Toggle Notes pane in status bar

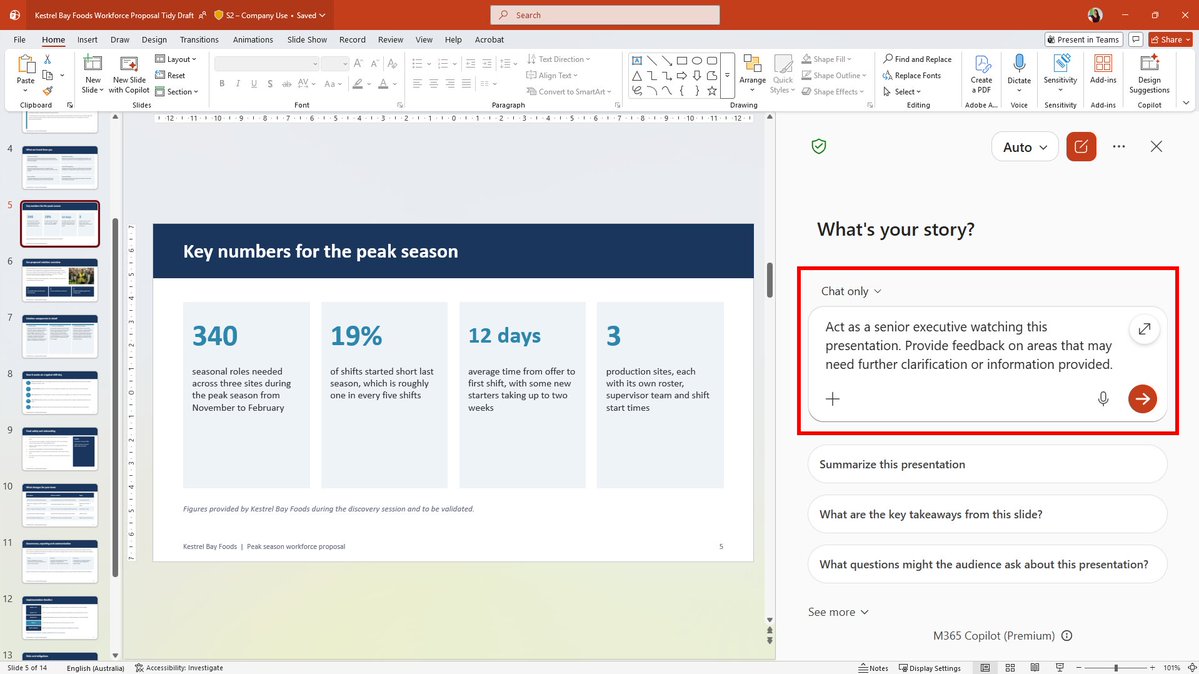[x=873, y=668]
